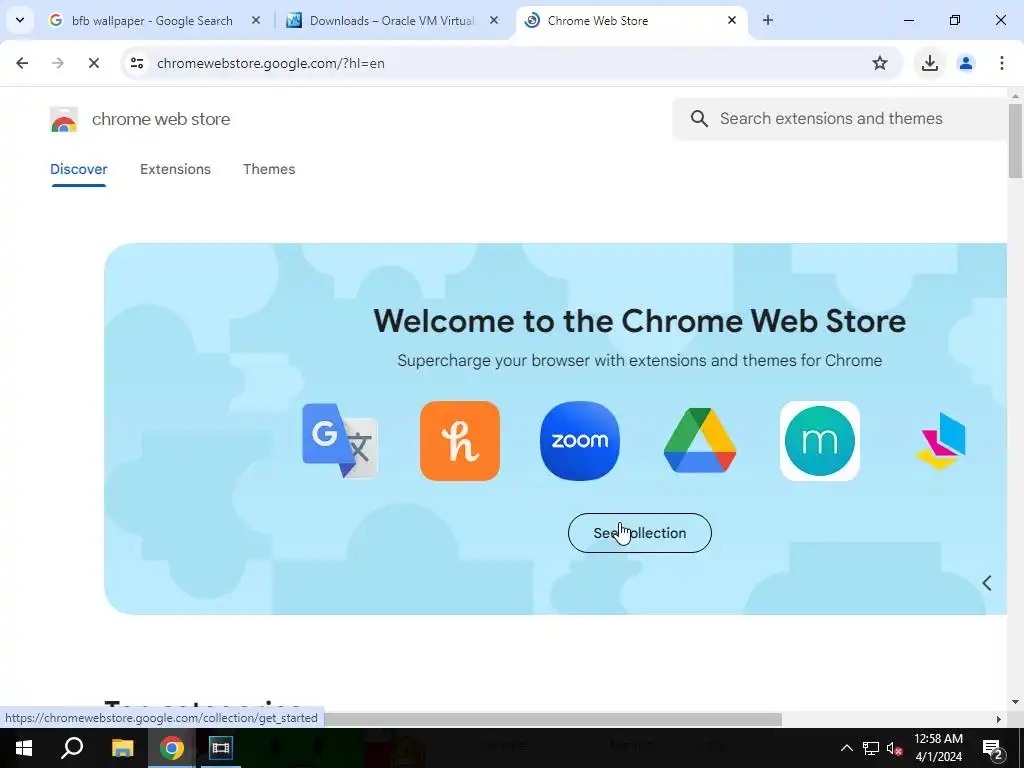Click the See collection button
The width and height of the screenshot is (1024, 768).
click(639, 533)
